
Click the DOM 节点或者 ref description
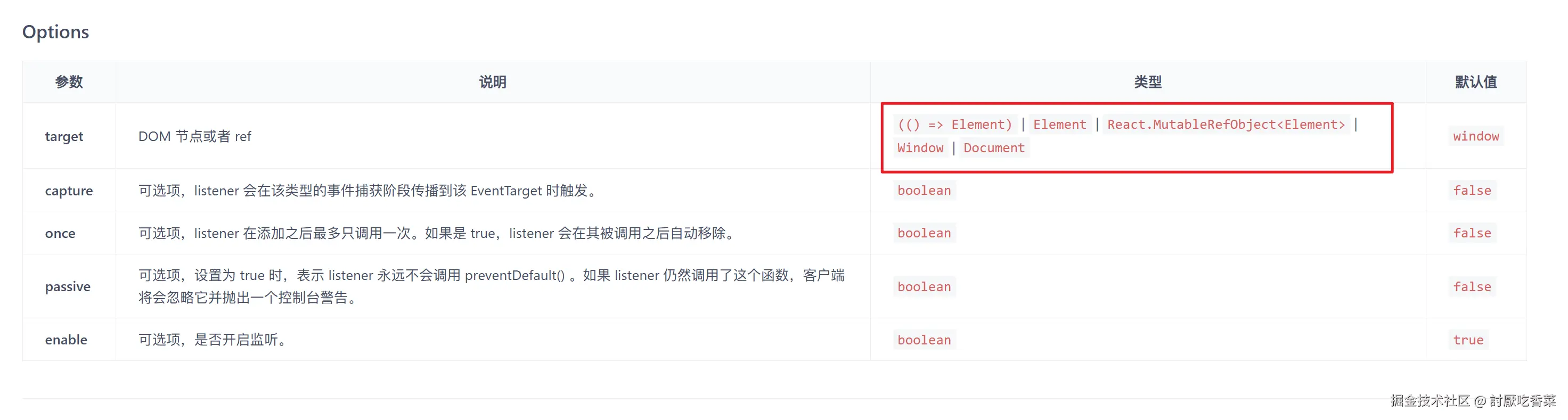tap(195, 136)
